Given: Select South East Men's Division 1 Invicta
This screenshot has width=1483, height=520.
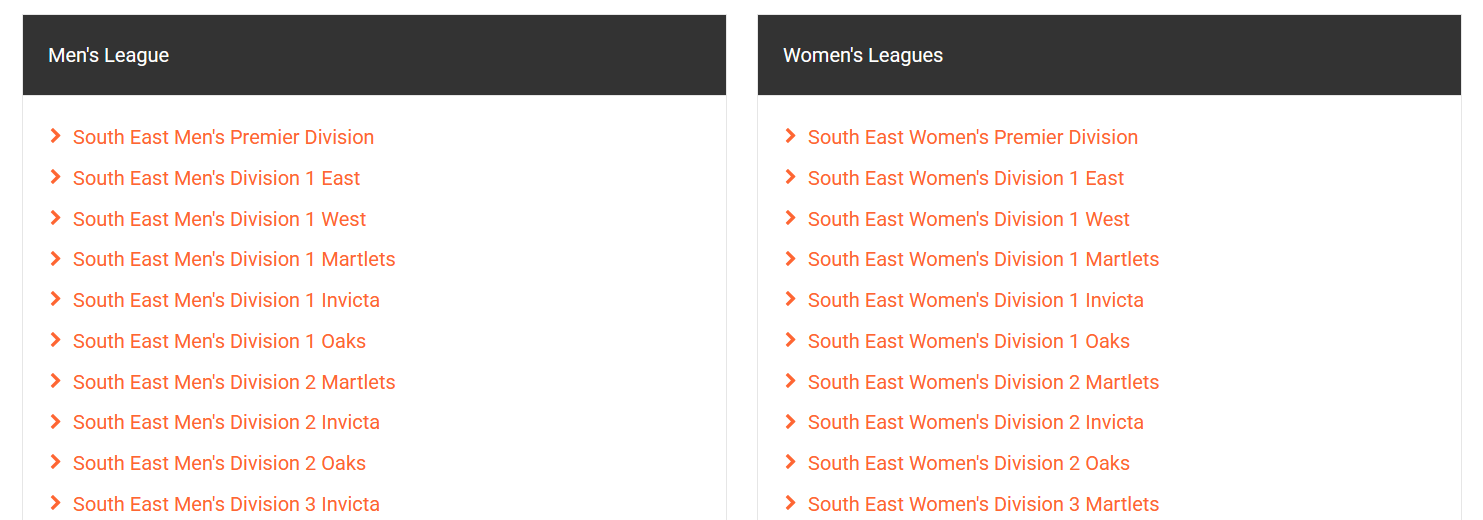Looking at the screenshot, I should click(226, 300).
